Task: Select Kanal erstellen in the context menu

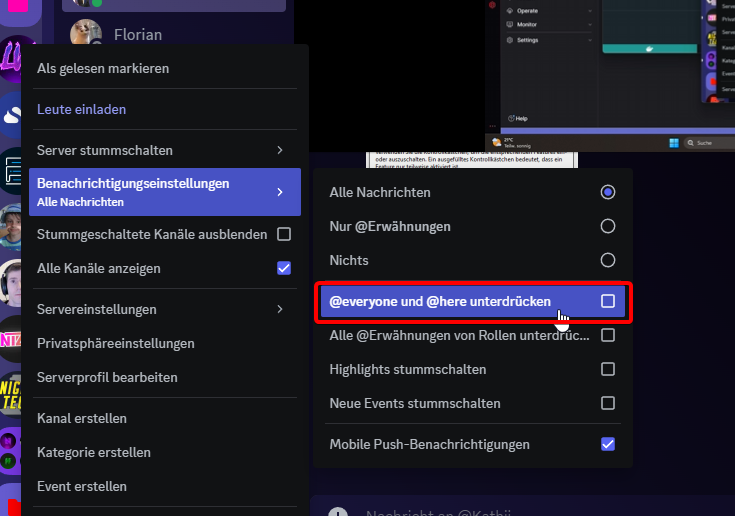Action: pyautogui.click(x=82, y=418)
